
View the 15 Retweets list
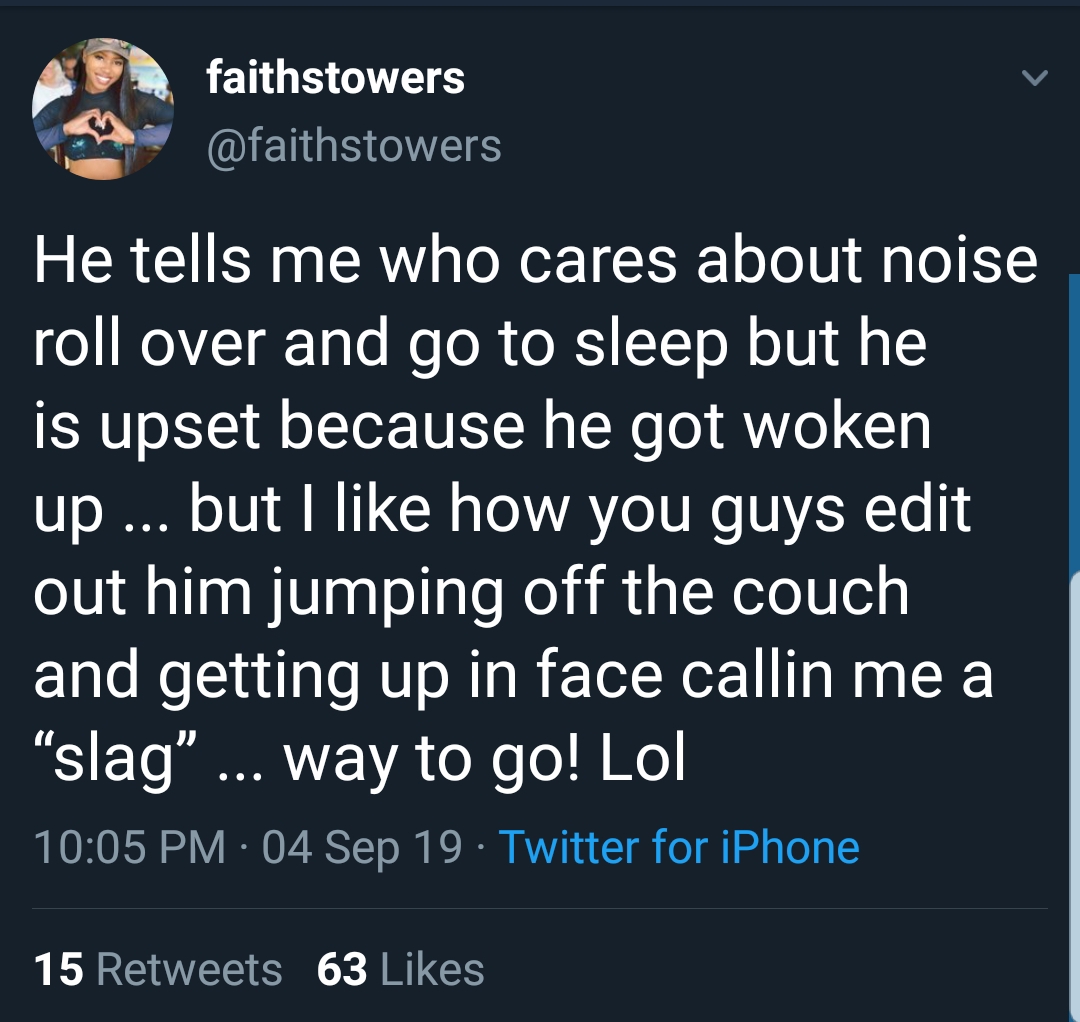(x=158, y=969)
